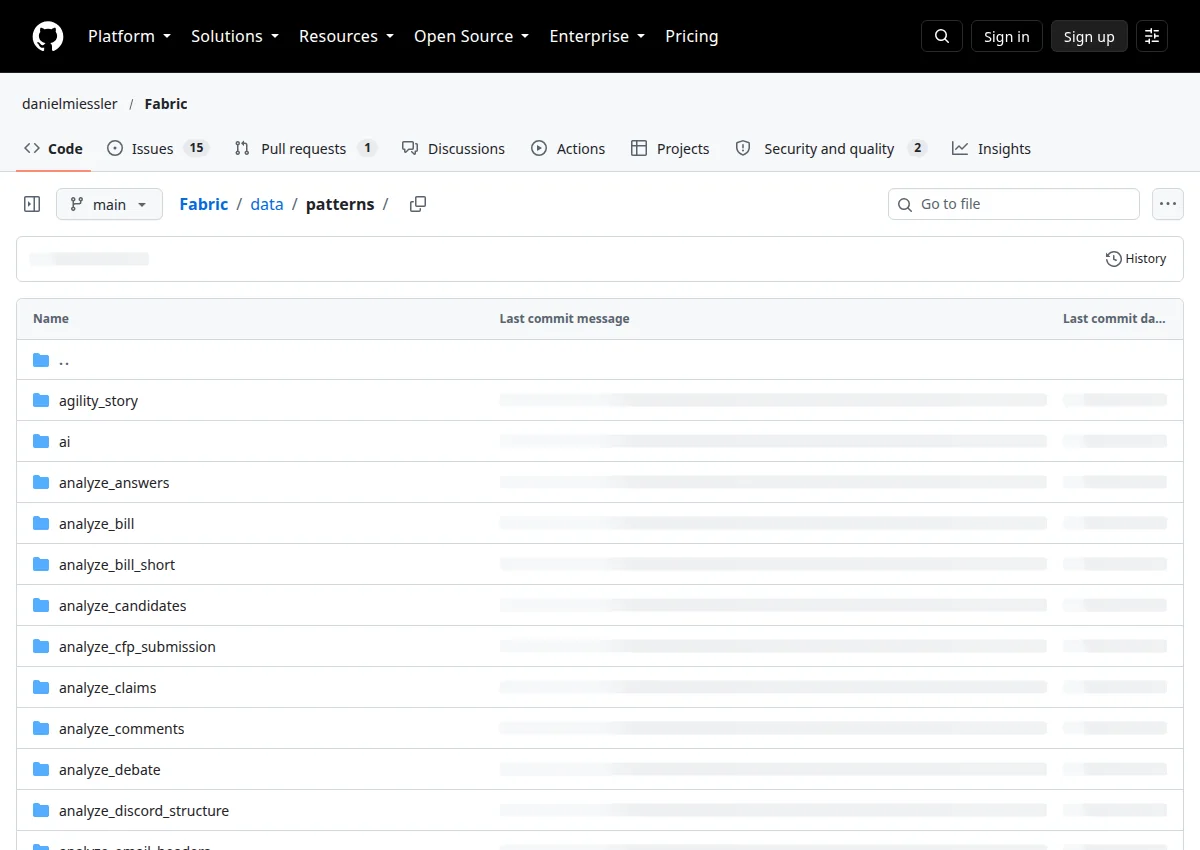1200x850 pixels.
Task: Go to the Actions tab
Action: point(568,149)
